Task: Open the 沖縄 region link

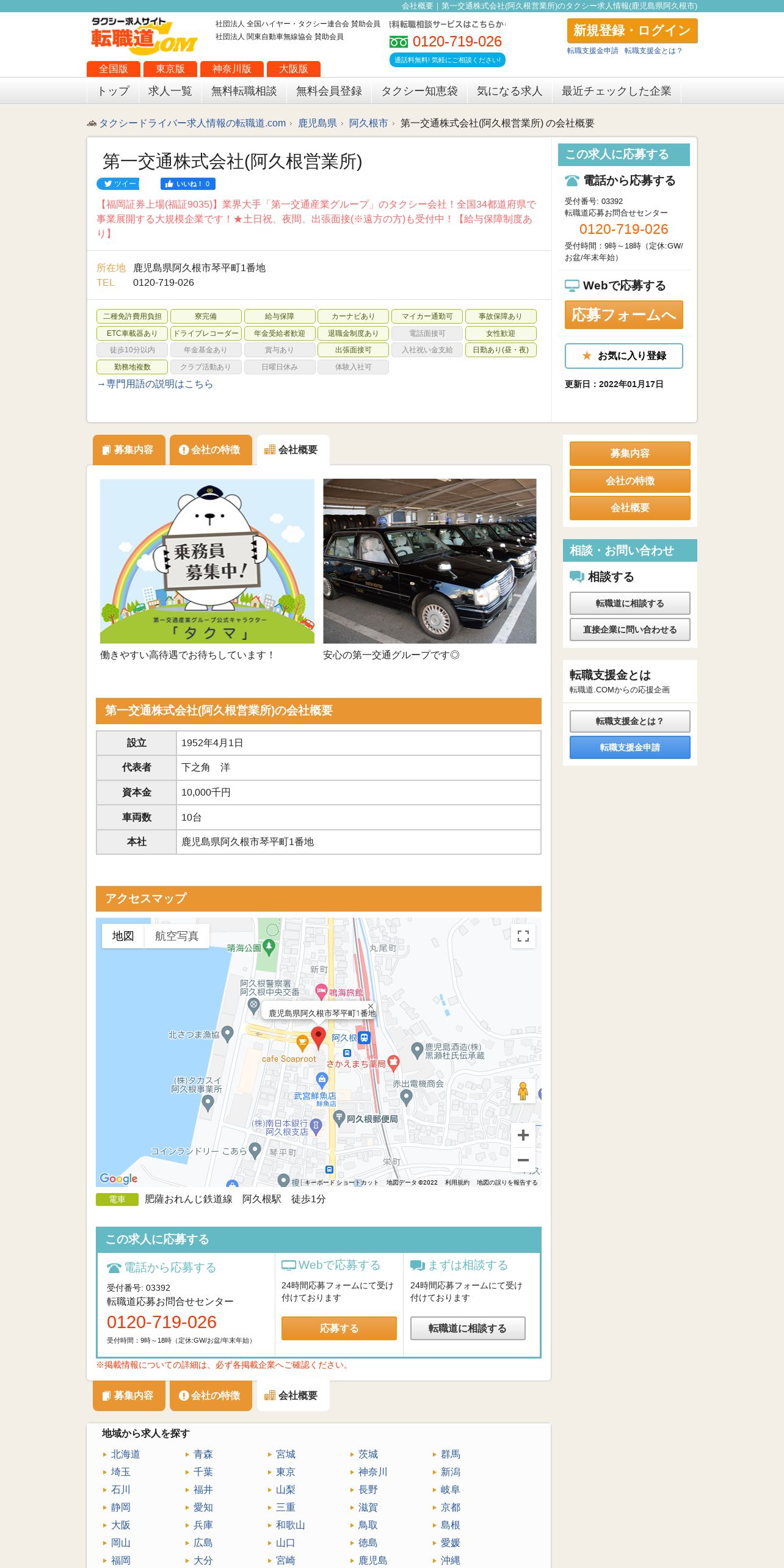Action: coord(450,1561)
